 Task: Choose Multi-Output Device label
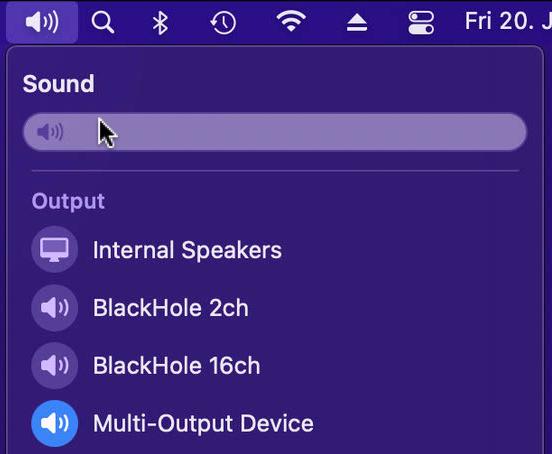pyautogui.click(x=203, y=423)
